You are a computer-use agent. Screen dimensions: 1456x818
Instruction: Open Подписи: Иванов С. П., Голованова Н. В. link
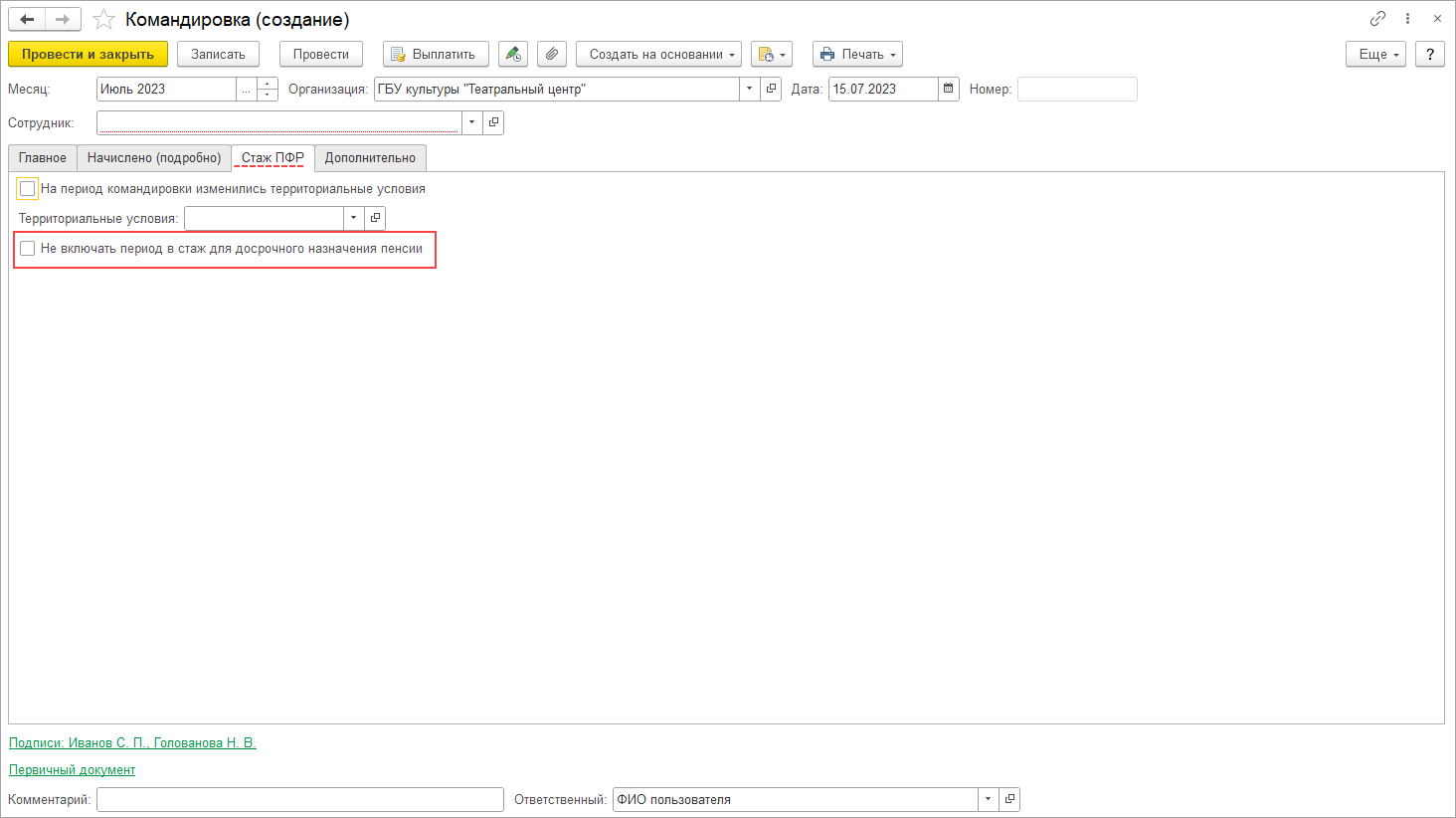coord(132,742)
